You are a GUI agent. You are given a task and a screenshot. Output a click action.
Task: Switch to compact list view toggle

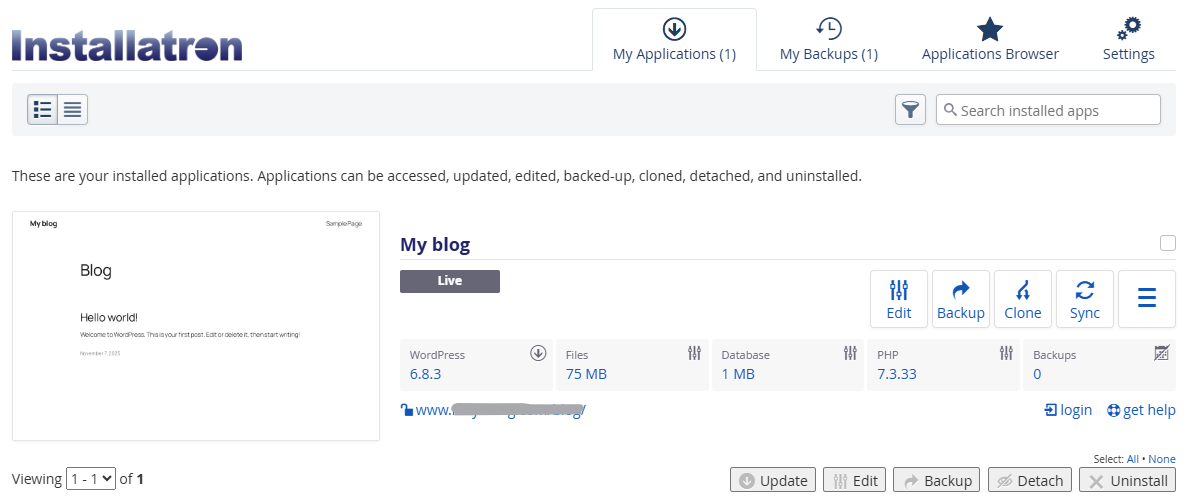(x=73, y=110)
